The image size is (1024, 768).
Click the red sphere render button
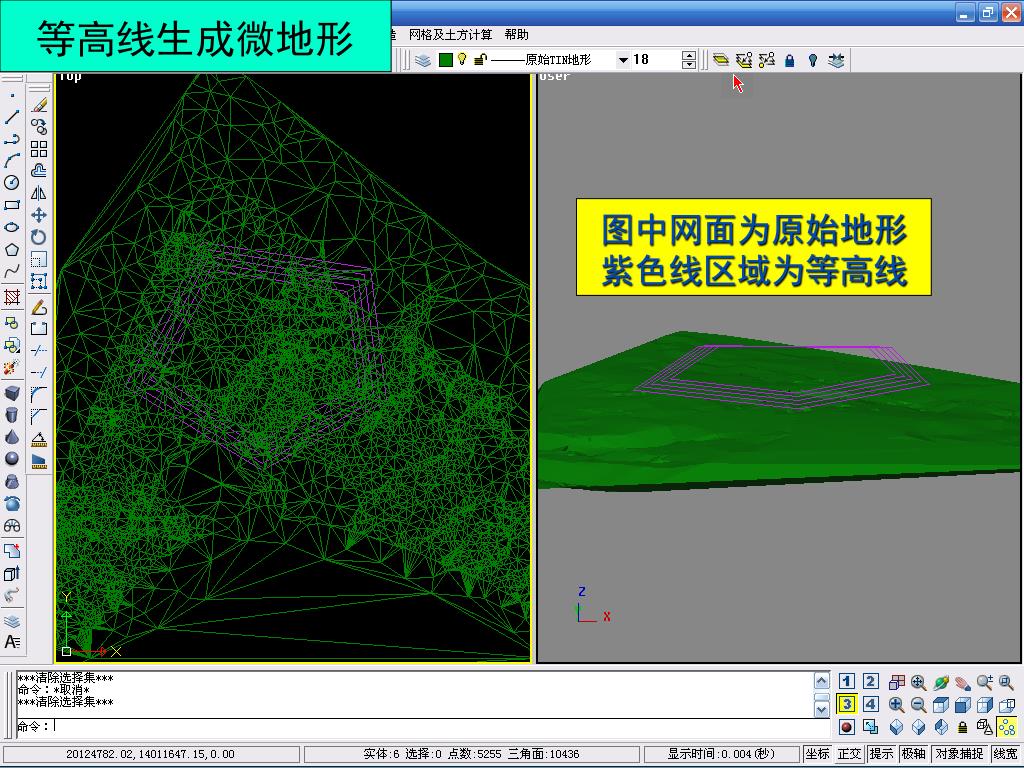(846, 727)
